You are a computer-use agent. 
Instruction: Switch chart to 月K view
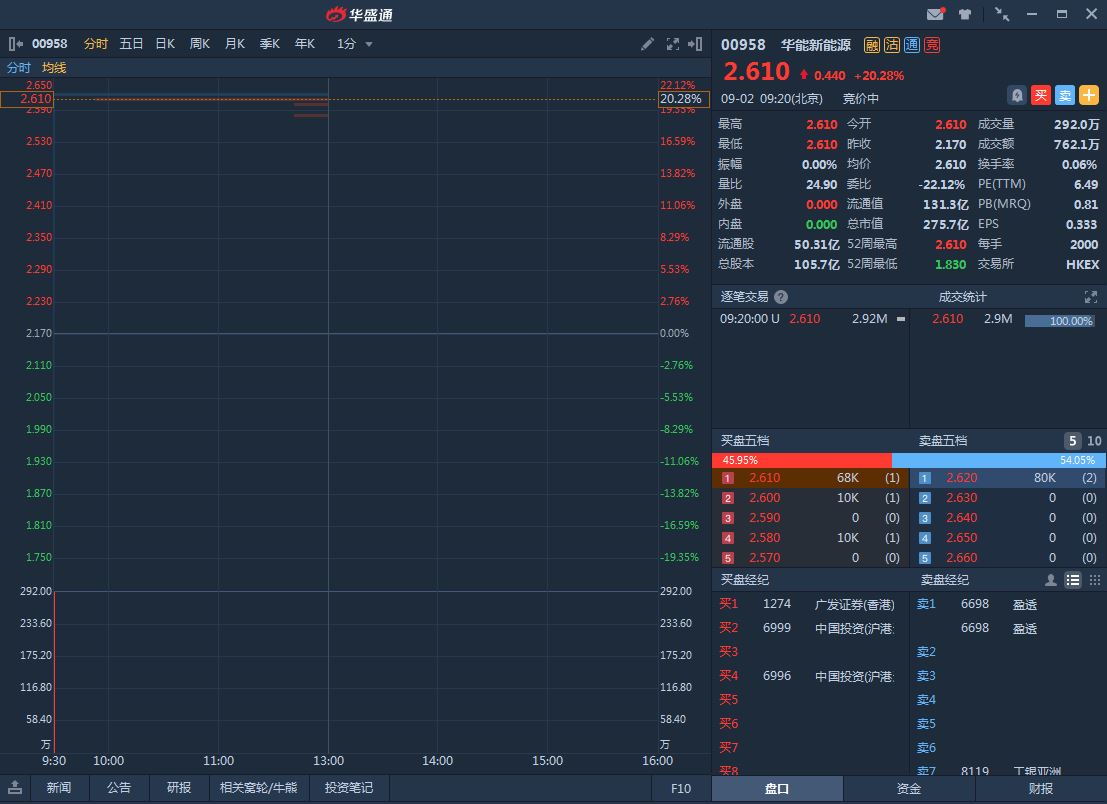pos(234,44)
